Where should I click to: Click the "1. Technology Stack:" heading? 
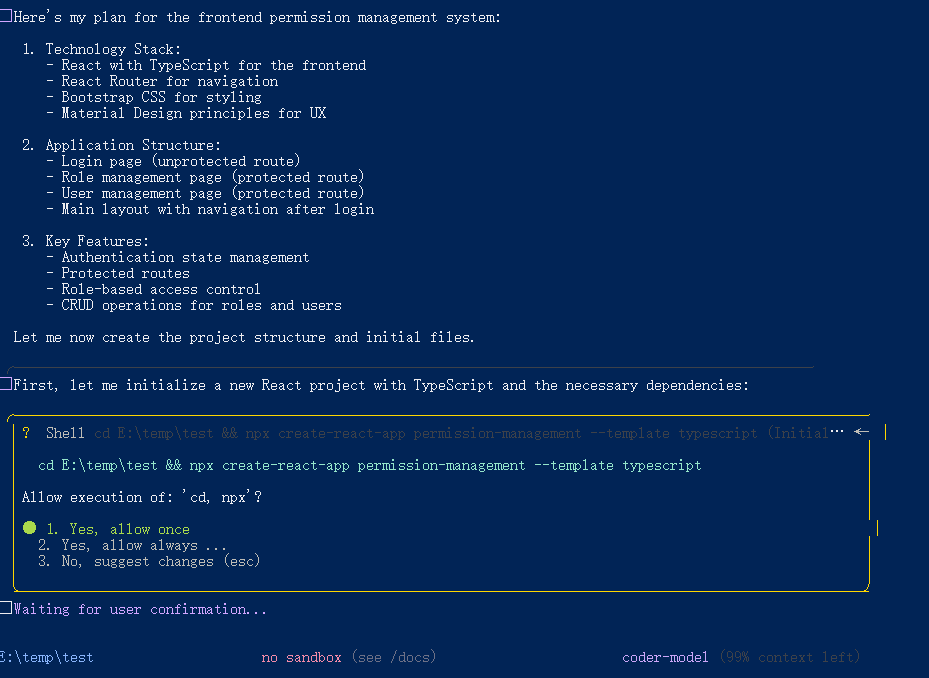(101, 49)
